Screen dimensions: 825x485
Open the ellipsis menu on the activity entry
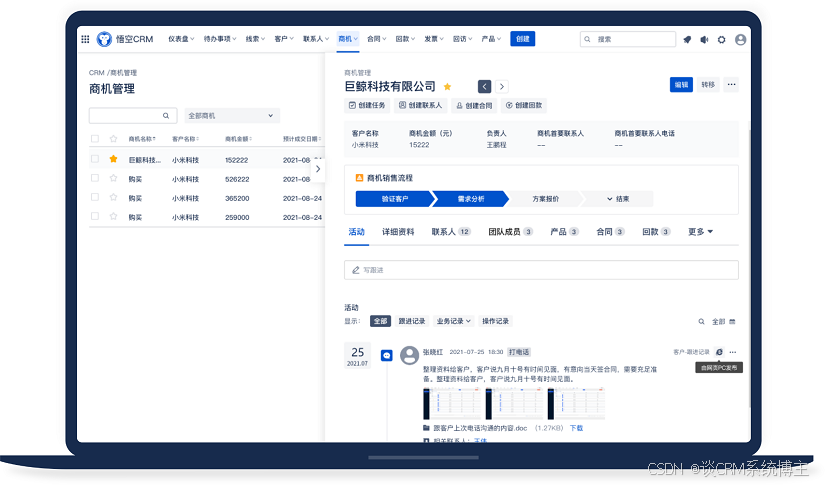733,352
